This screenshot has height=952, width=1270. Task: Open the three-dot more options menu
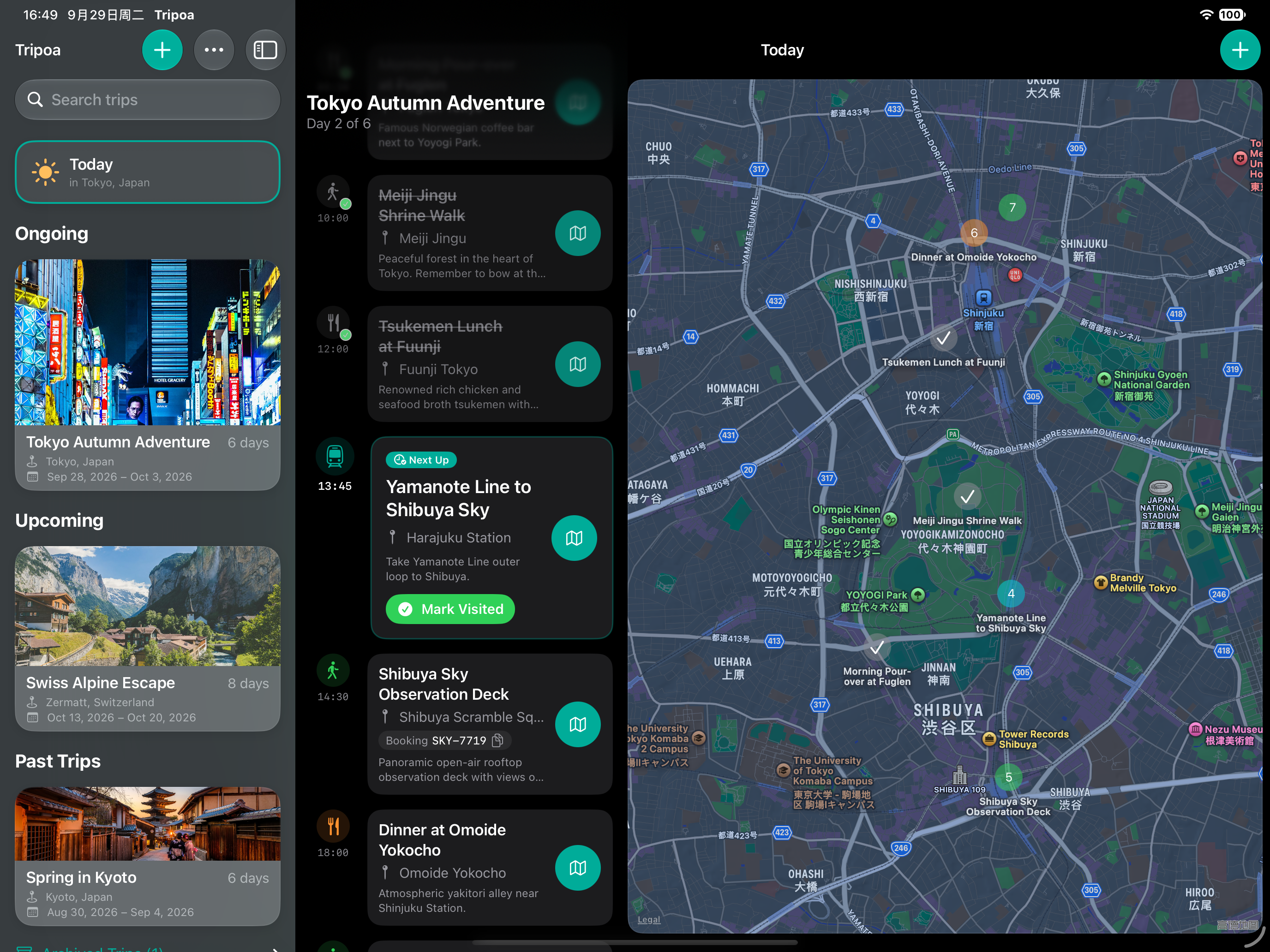(x=214, y=50)
